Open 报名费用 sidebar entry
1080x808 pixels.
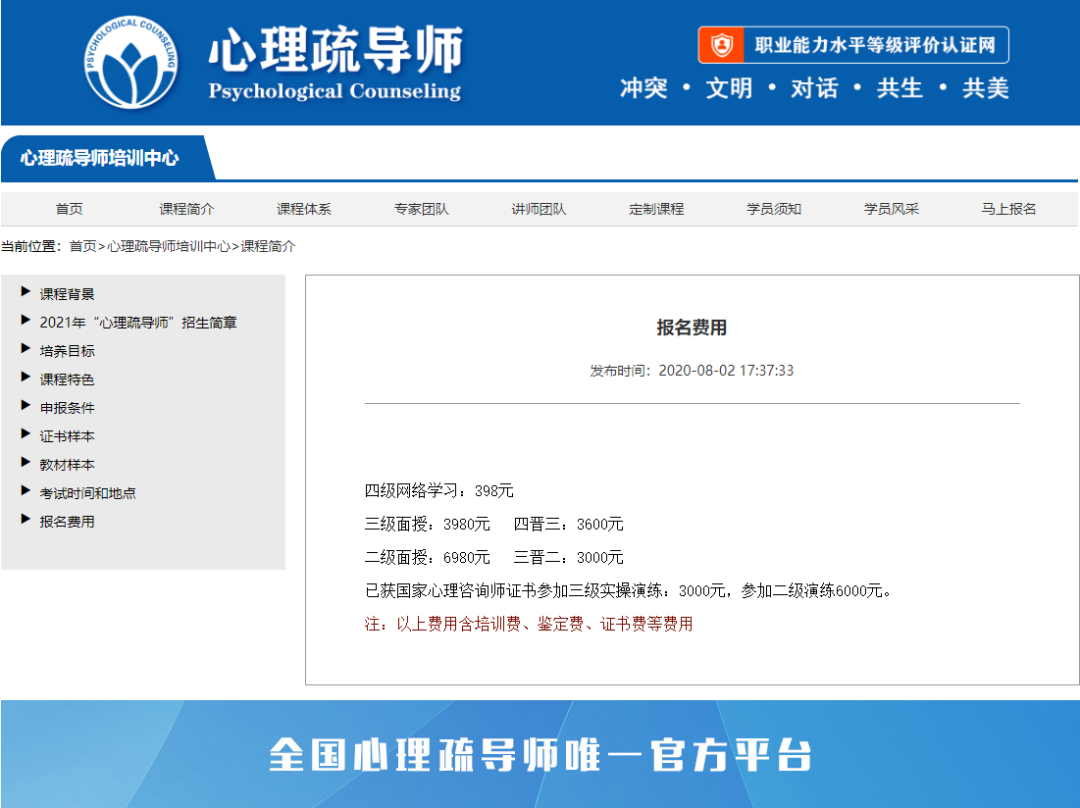coord(67,521)
